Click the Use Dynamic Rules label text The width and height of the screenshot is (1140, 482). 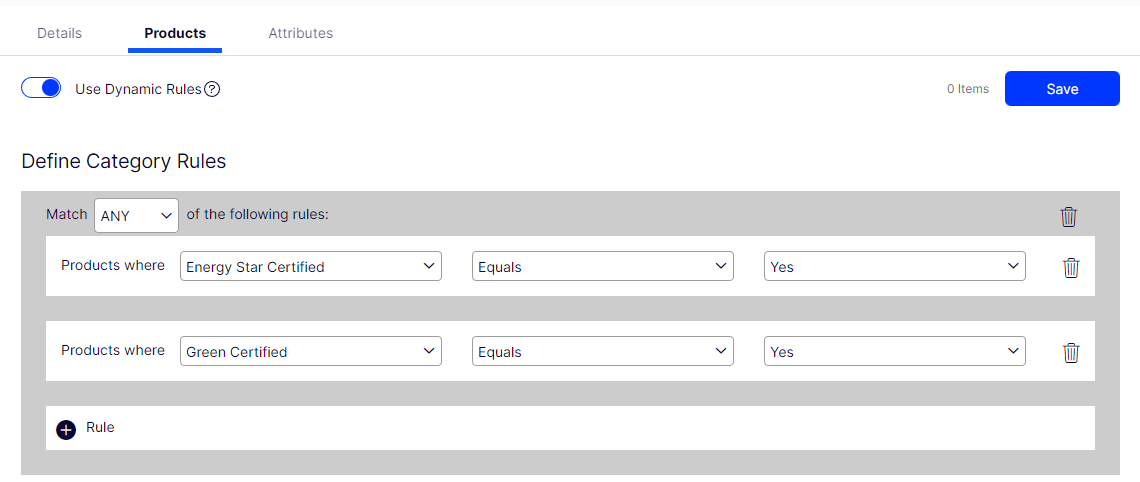pyautogui.click(x=138, y=89)
